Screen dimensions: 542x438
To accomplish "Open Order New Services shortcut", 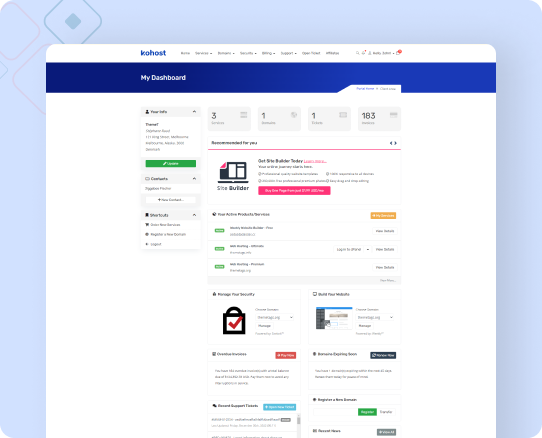I will [163, 225].
